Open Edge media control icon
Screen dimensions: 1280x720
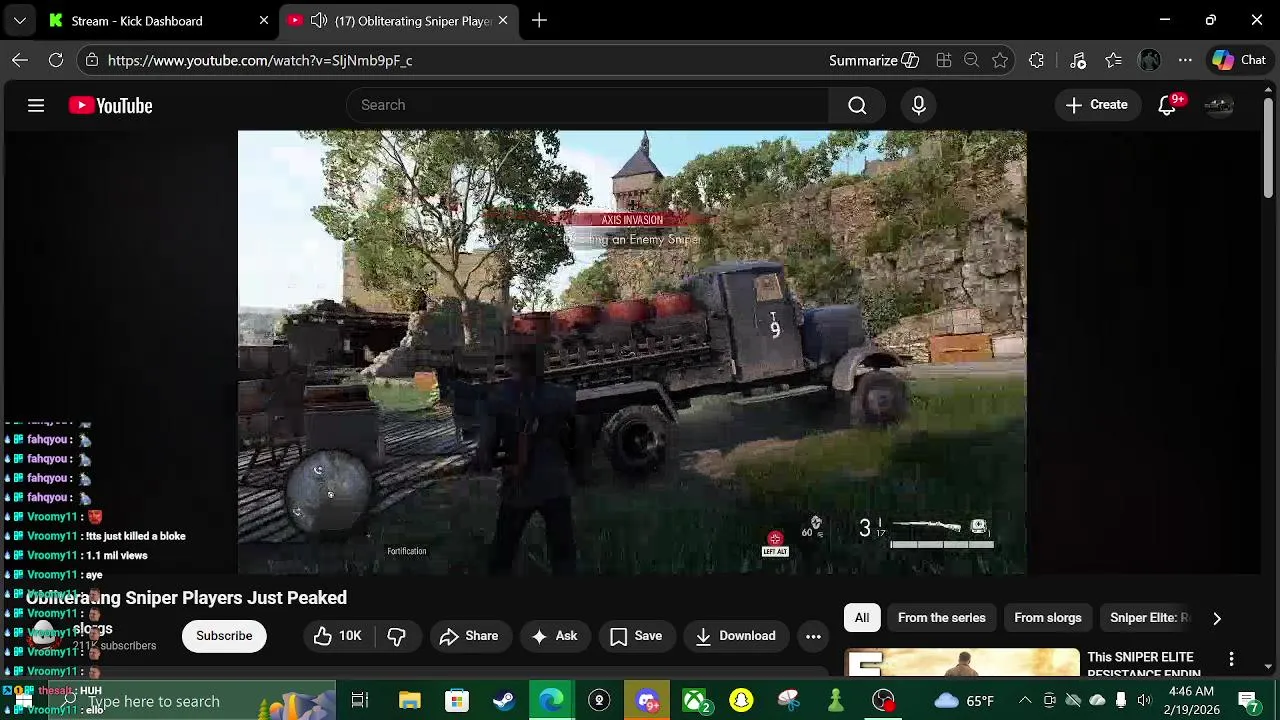click(x=1078, y=60)
